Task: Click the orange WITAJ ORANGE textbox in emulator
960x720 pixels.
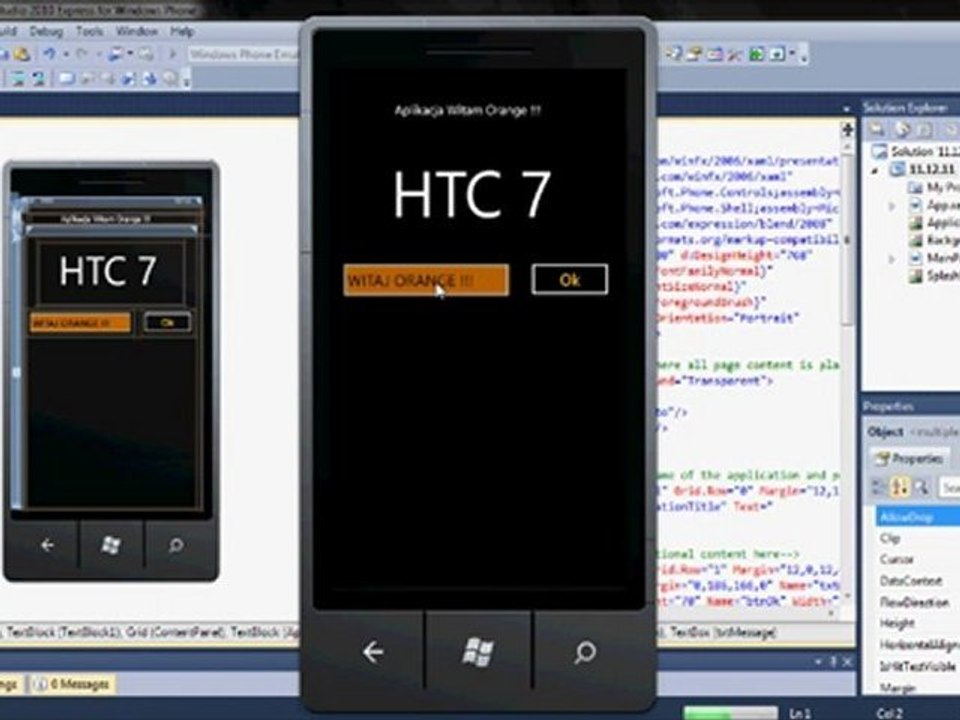Action: [x=426, y=280]
